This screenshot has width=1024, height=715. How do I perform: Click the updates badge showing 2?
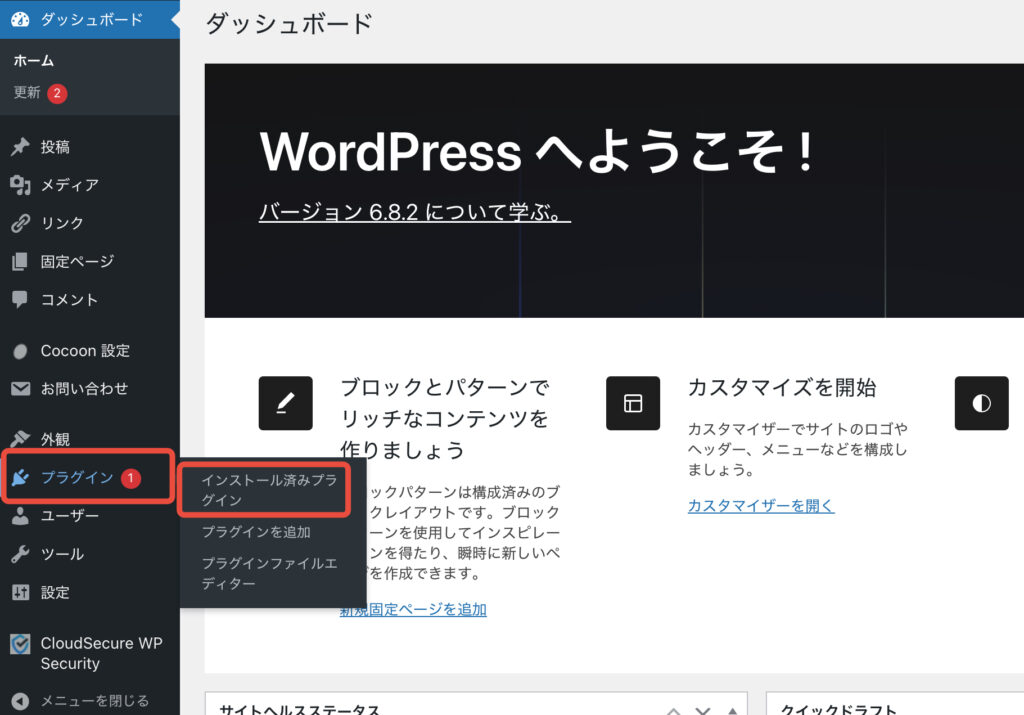[x=57, y=93]
